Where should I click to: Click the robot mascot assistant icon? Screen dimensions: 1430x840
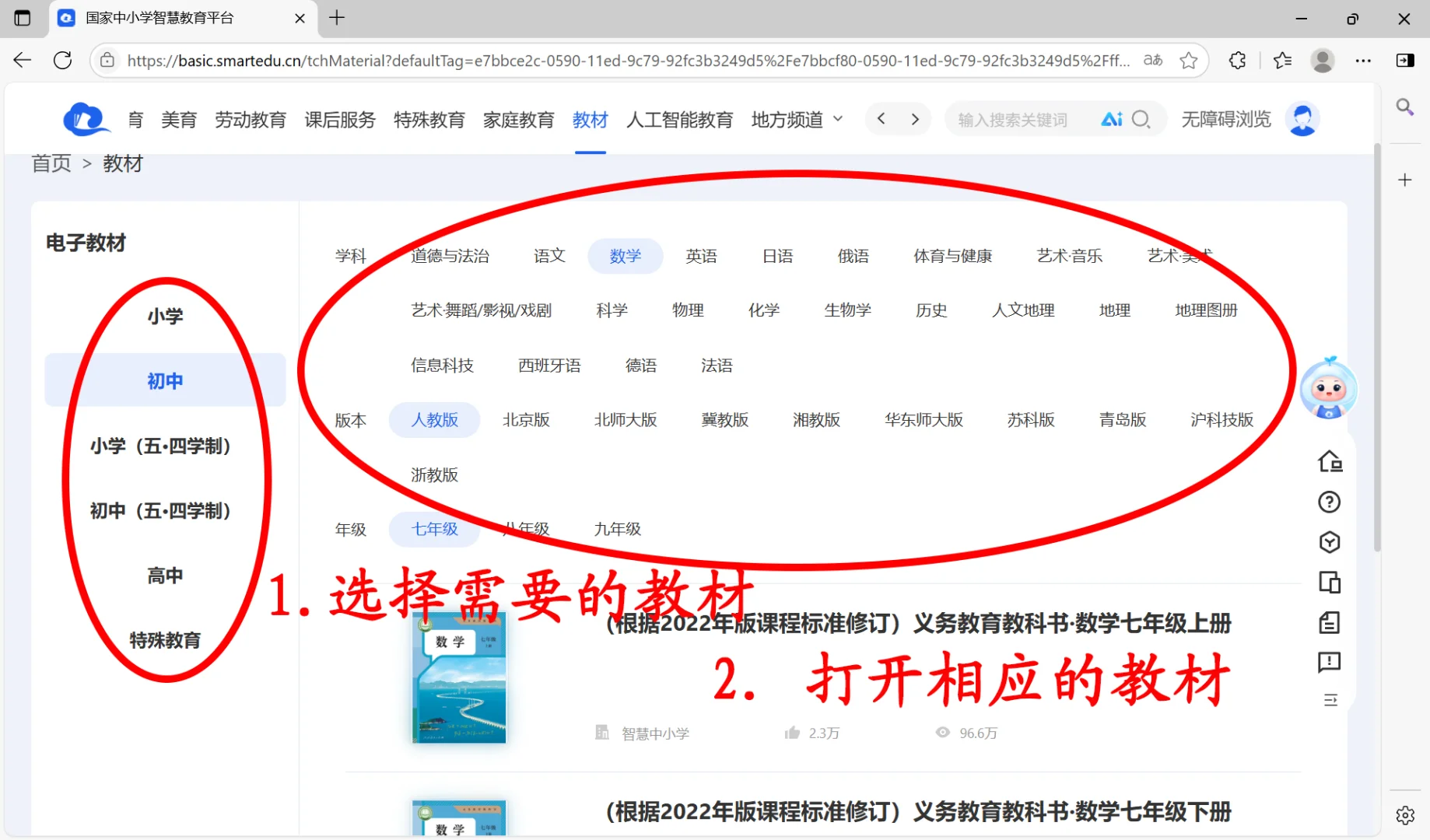[1329, 388]
